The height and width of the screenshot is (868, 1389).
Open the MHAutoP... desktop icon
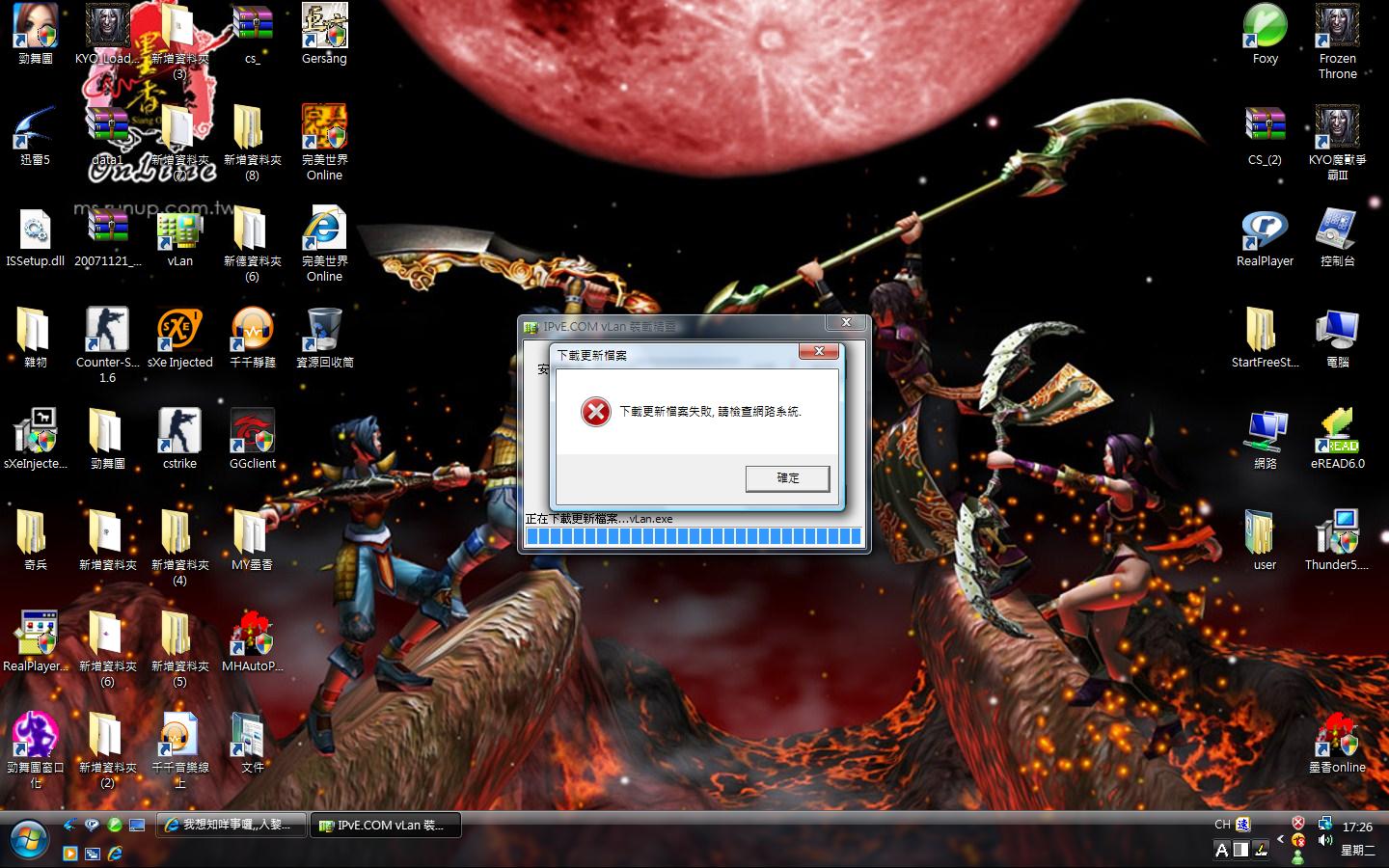tap(253, 642)
